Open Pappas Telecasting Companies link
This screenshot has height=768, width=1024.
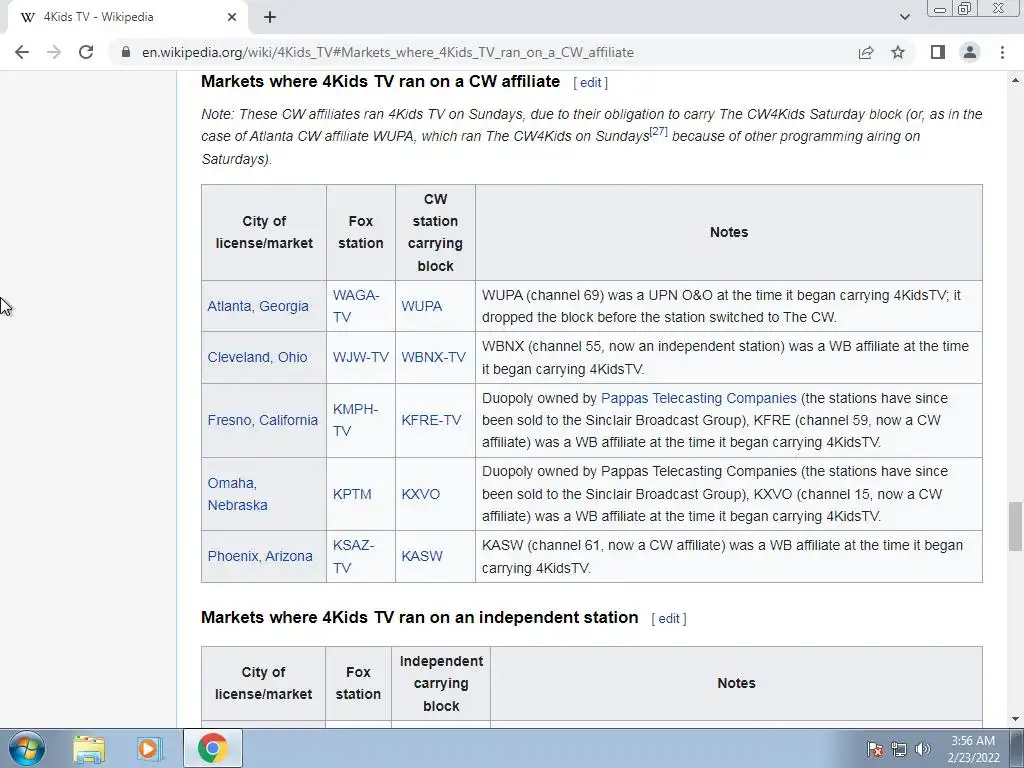point(699,398)
